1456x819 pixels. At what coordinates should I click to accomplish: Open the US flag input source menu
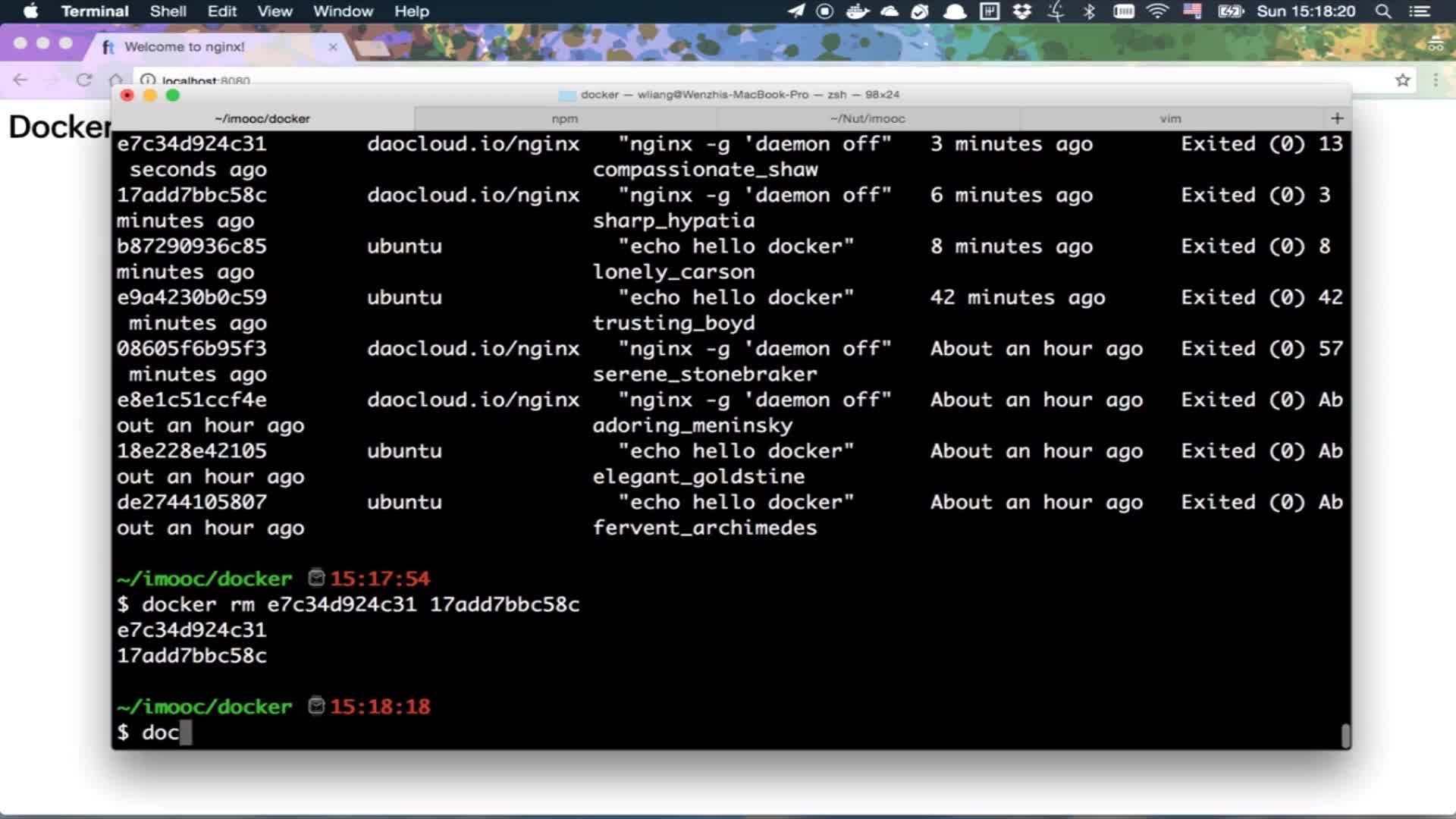[1192, 11]
